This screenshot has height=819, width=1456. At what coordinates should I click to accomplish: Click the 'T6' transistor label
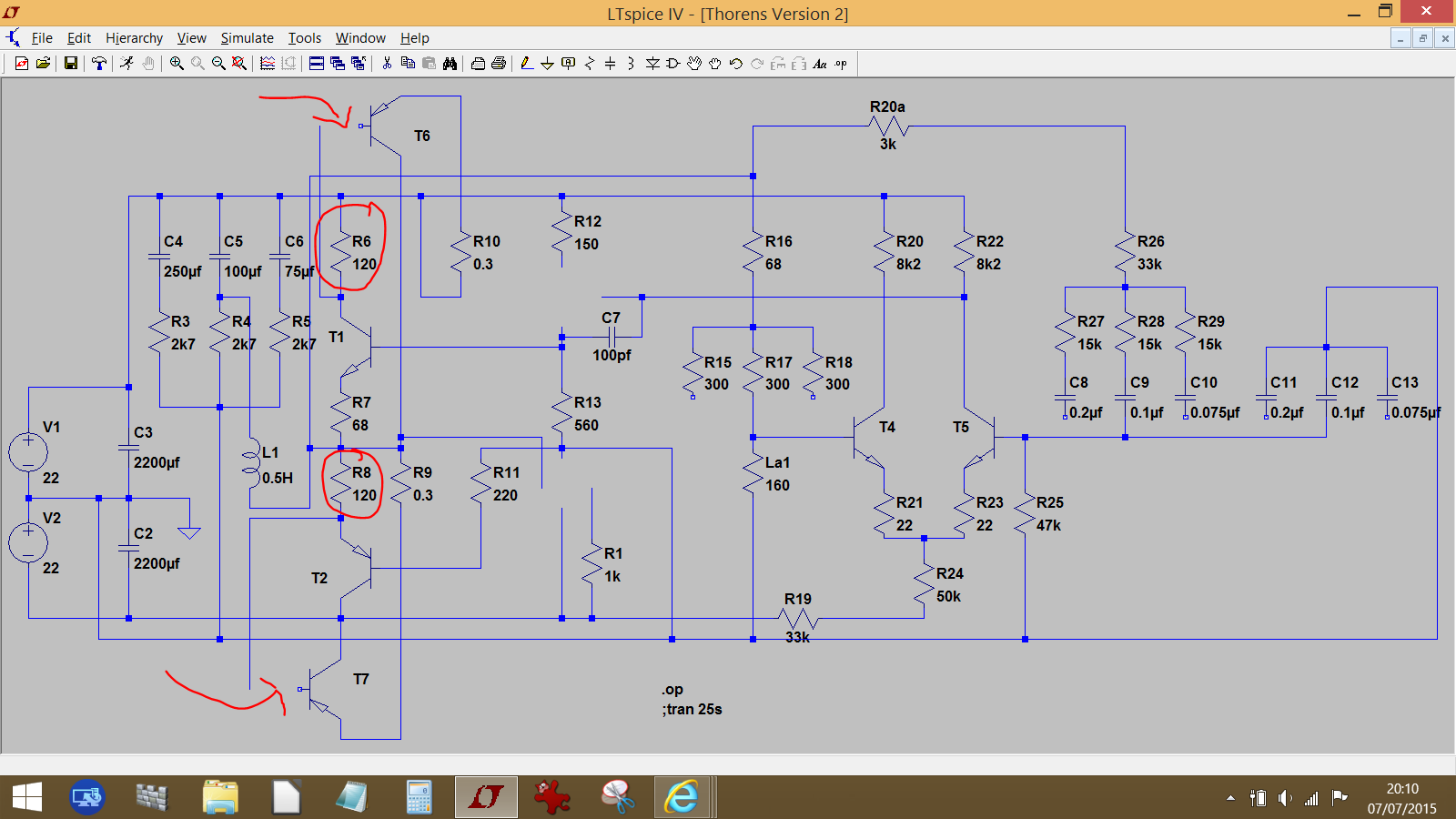point(422,136)
